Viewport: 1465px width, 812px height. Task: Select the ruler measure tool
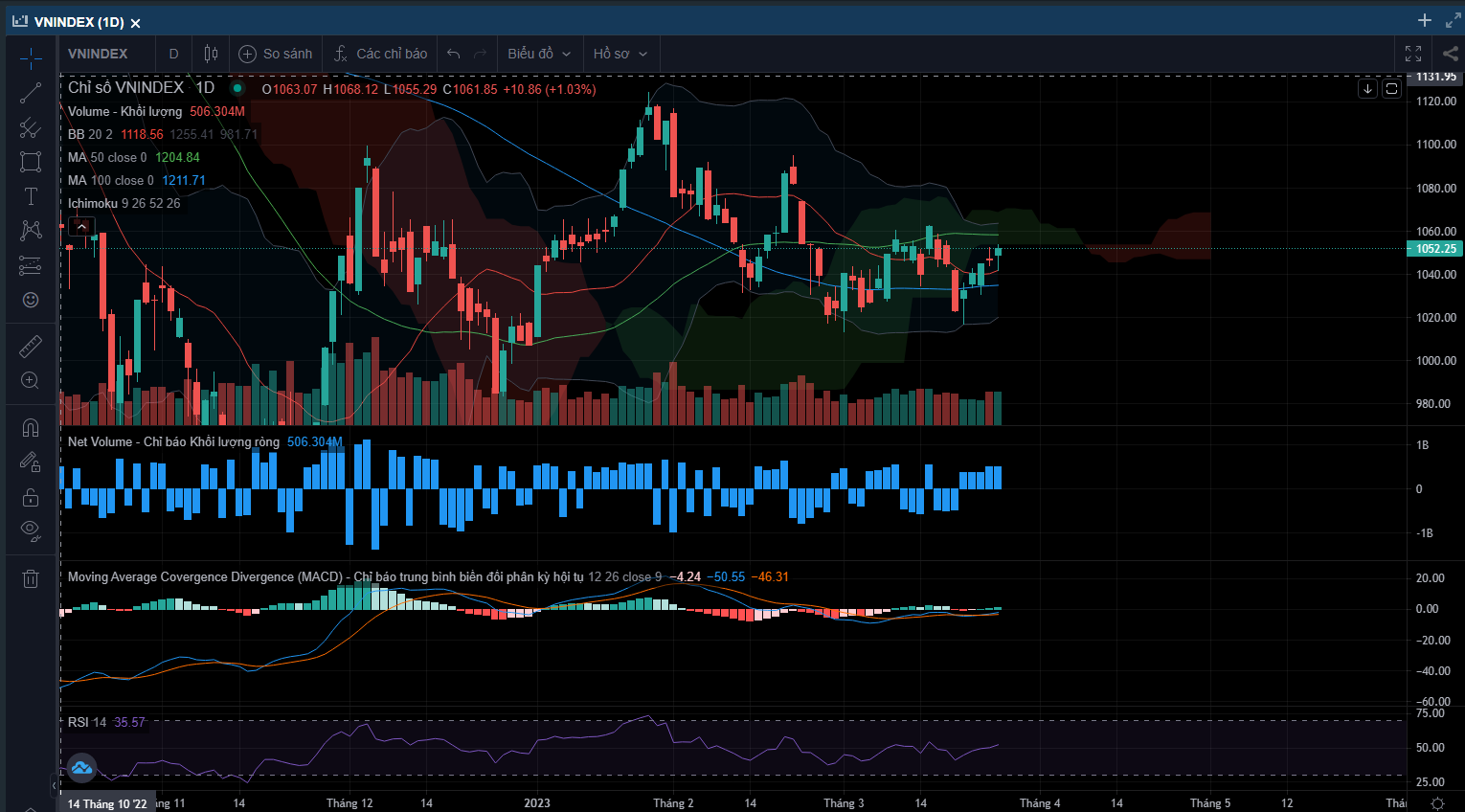tap(31, 346)
